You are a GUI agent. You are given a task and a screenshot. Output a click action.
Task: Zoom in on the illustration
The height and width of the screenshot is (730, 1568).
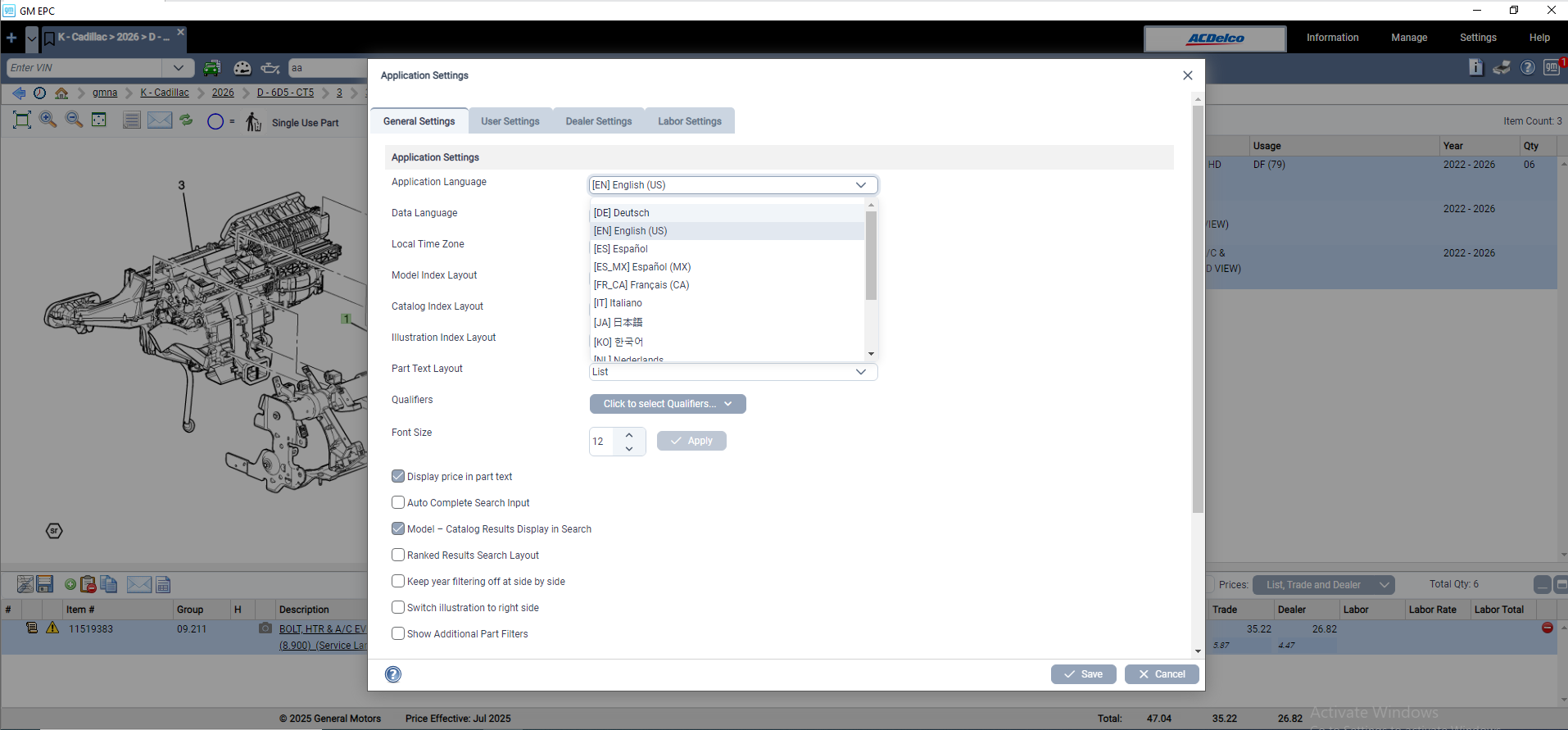click(48, 120)
